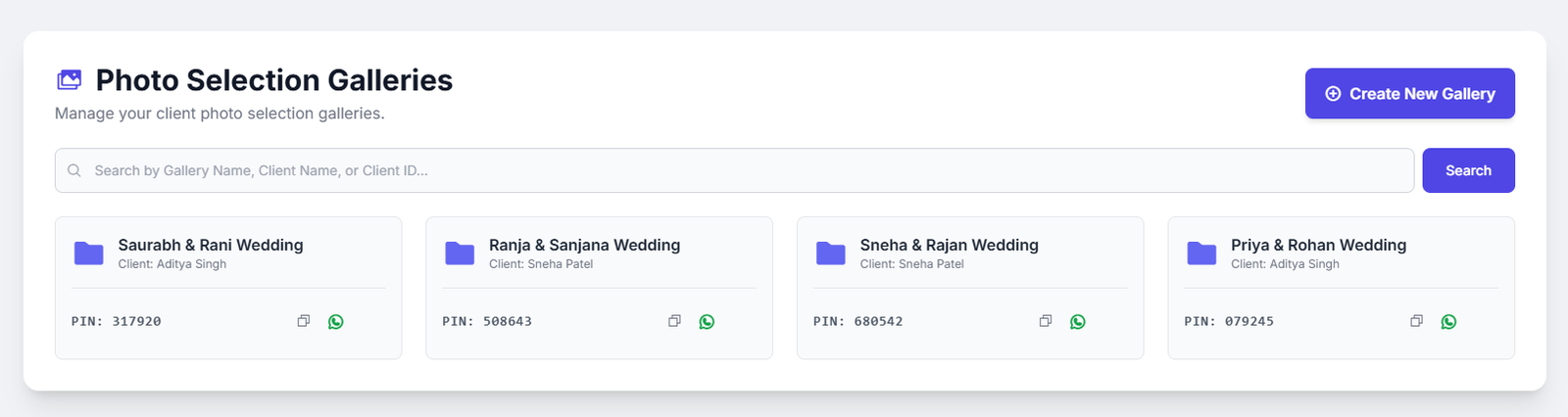Open the Saurabh & Rani Wedding gallery title
Image resolution: width=1568 pixels, height=417 pixels.
pyautogui.click(x=211, y=245)
